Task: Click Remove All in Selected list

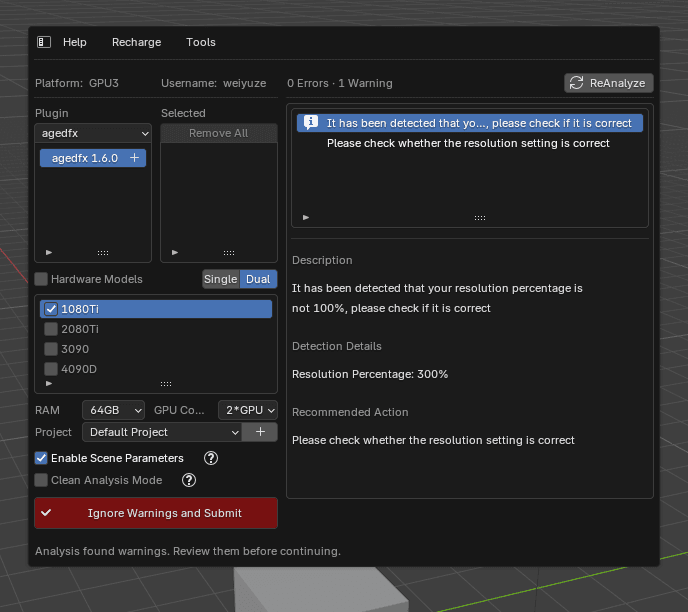Action: tap(219, 133)
